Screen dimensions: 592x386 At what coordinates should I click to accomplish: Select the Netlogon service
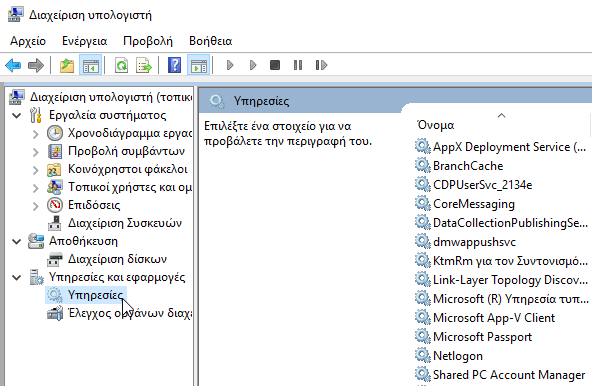tap(458, 356)
